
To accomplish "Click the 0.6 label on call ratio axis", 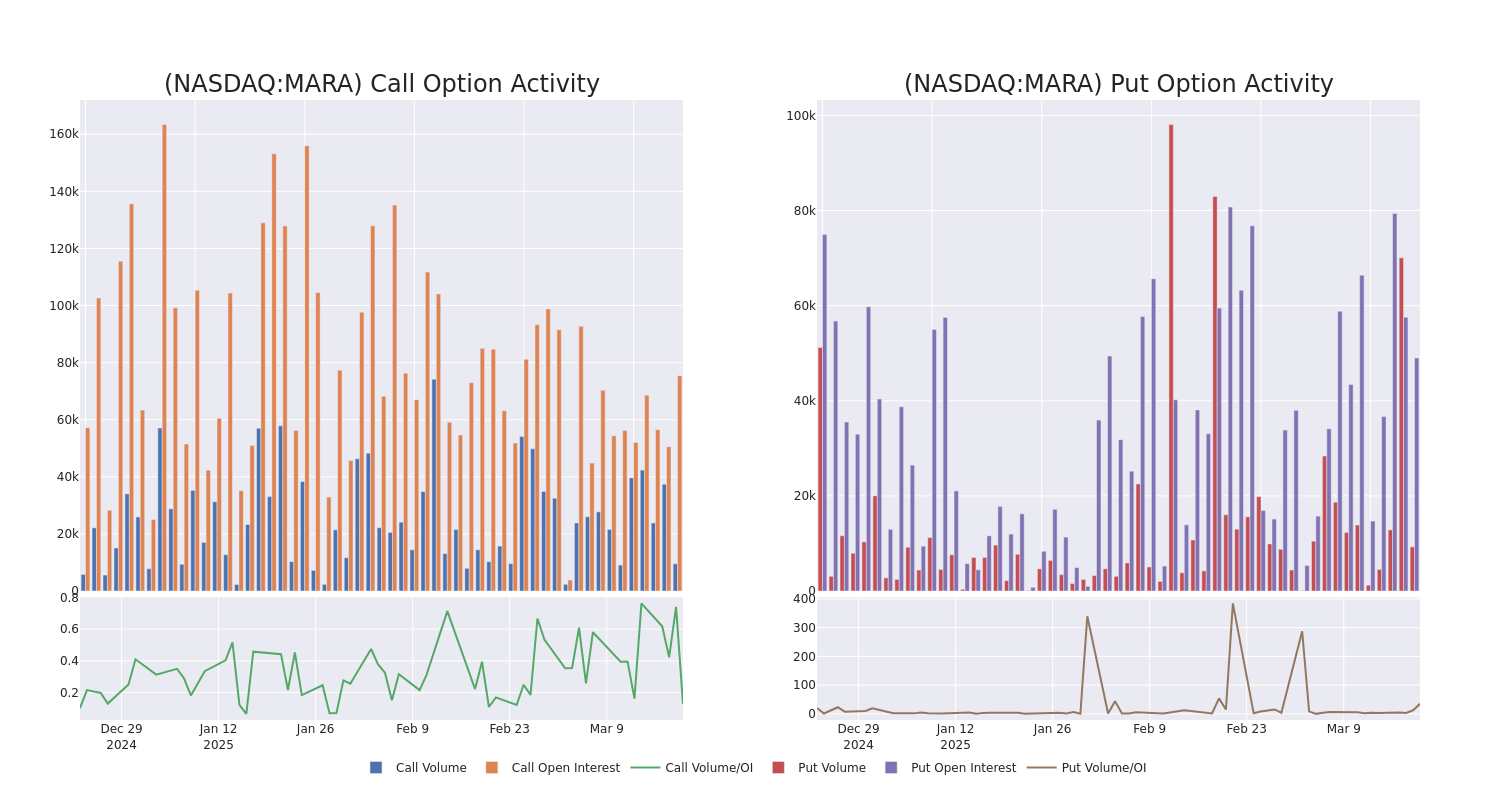I will (69, 629).
